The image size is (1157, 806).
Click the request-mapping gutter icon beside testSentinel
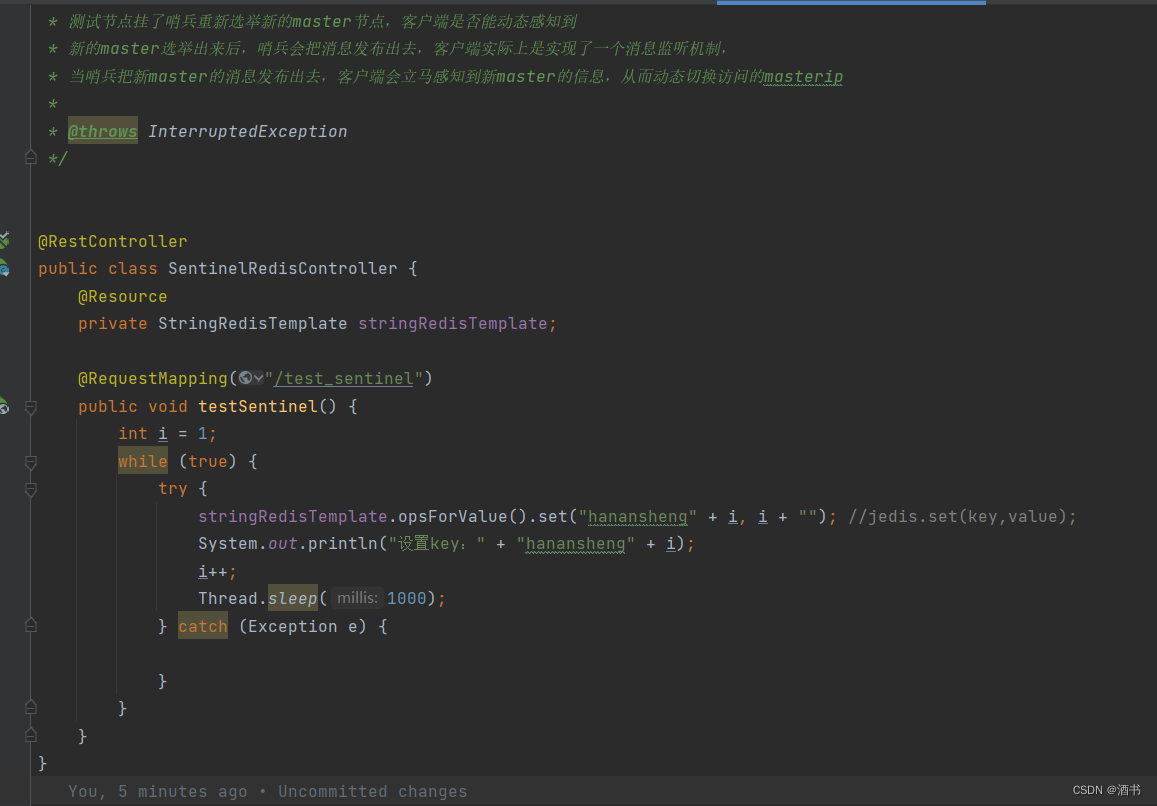pyautogui.click(x=4, y=406)
